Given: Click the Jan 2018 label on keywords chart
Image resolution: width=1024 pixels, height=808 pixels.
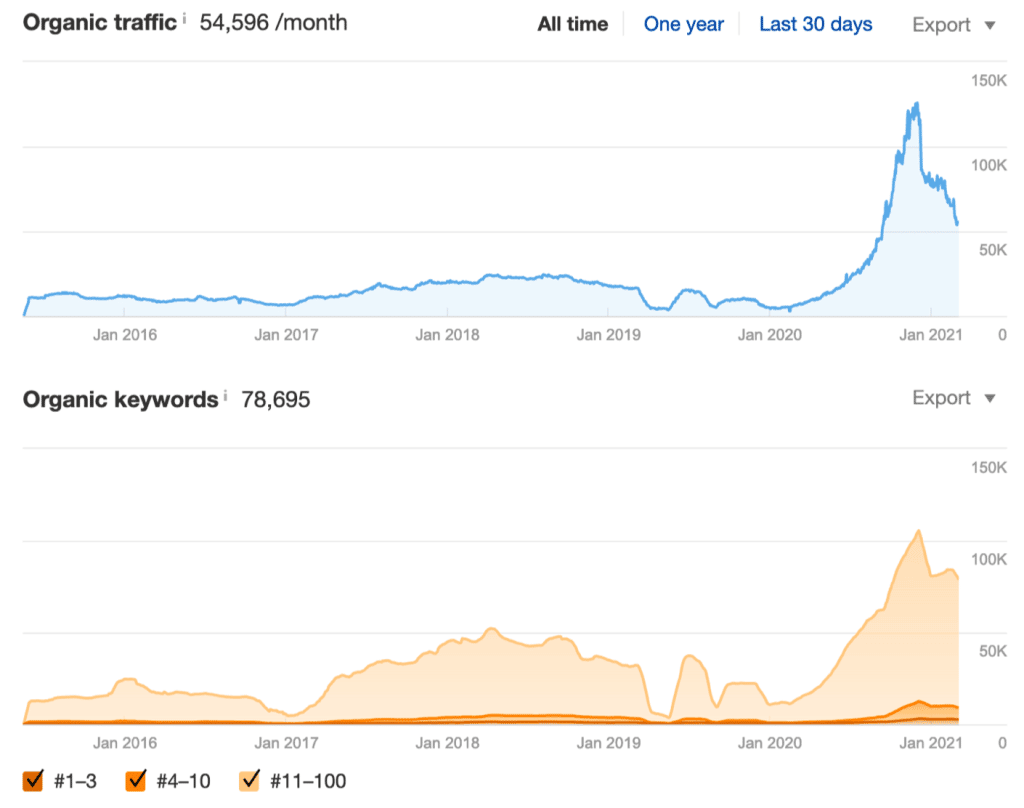Looking at the screenshot, I should click(448, 743).
